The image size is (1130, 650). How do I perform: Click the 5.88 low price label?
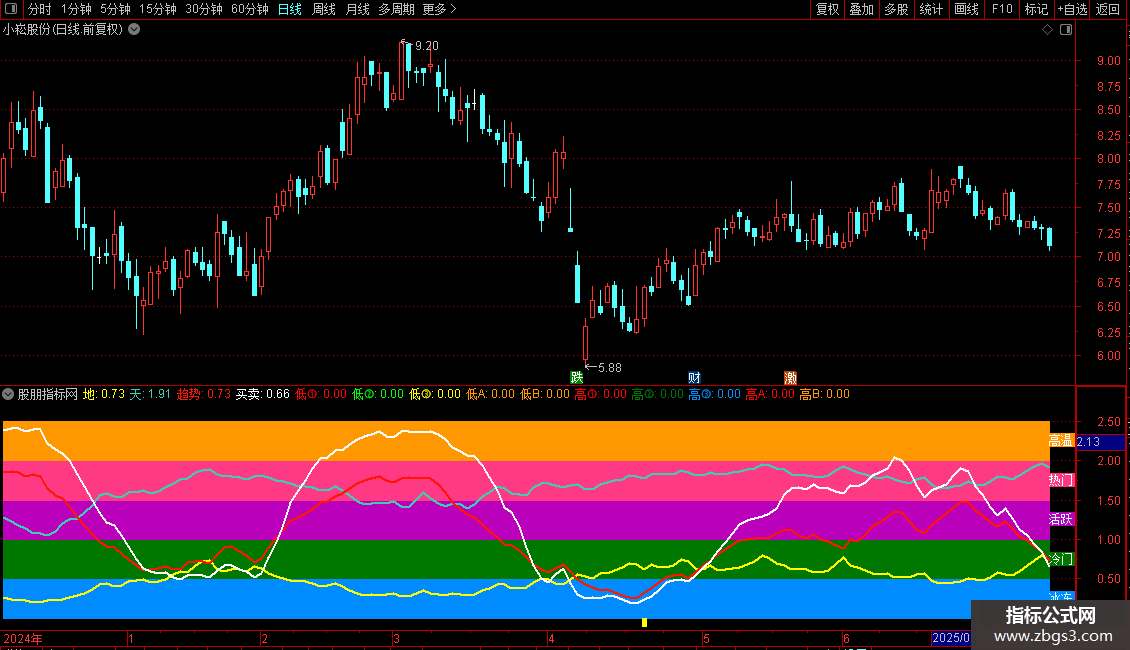(x=610, y=368)
